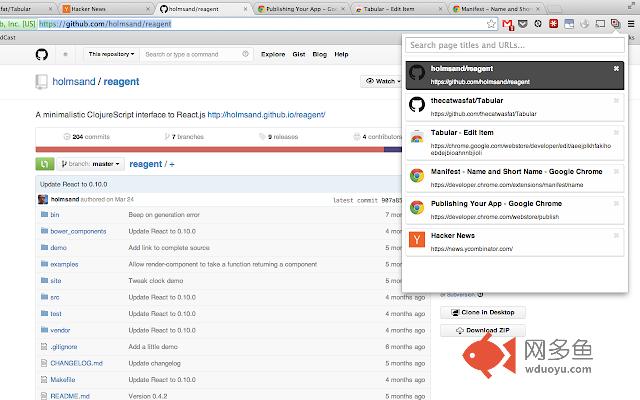
Task: Open the CHANGELOG.md file
Action: (76, 363)
